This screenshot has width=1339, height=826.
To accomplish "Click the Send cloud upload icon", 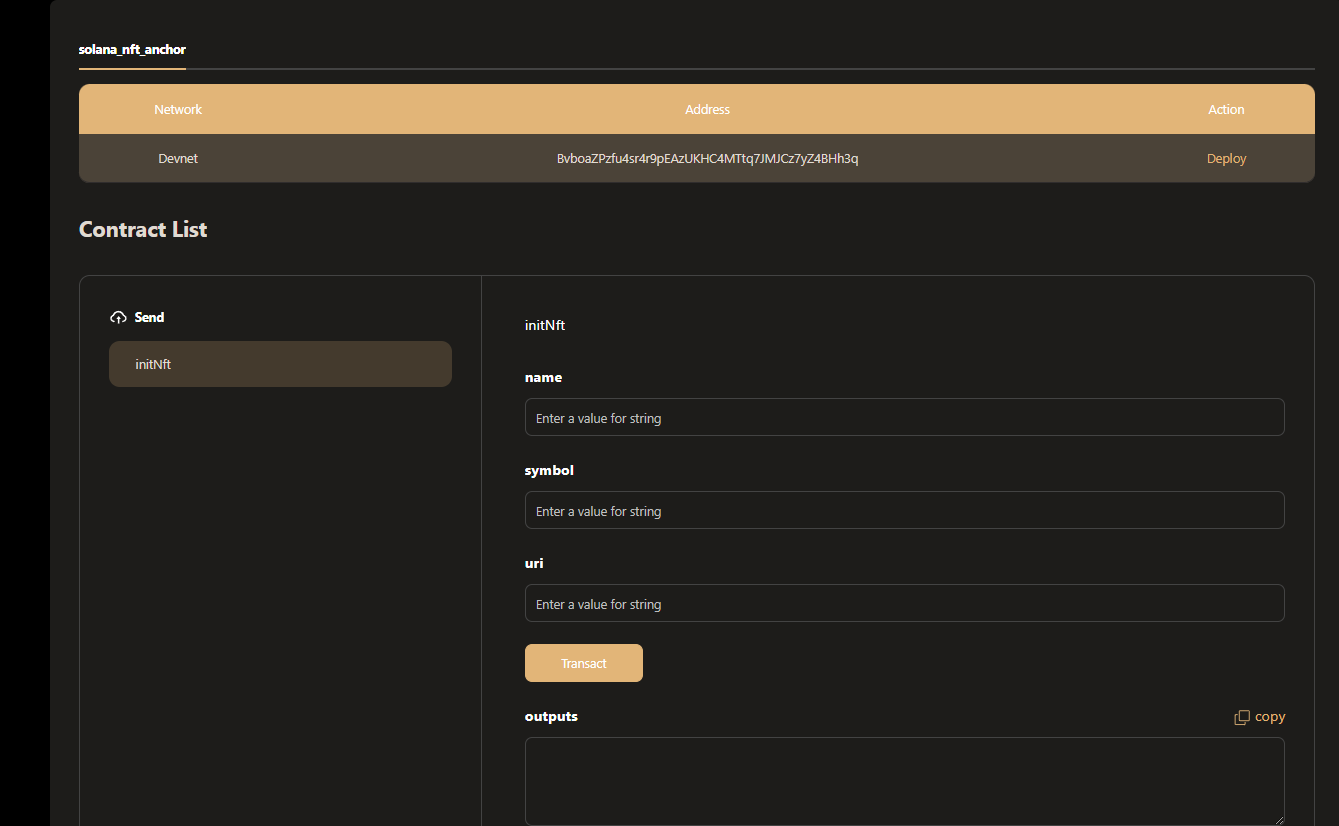I will pyautogui.click(x=118, y=317).
